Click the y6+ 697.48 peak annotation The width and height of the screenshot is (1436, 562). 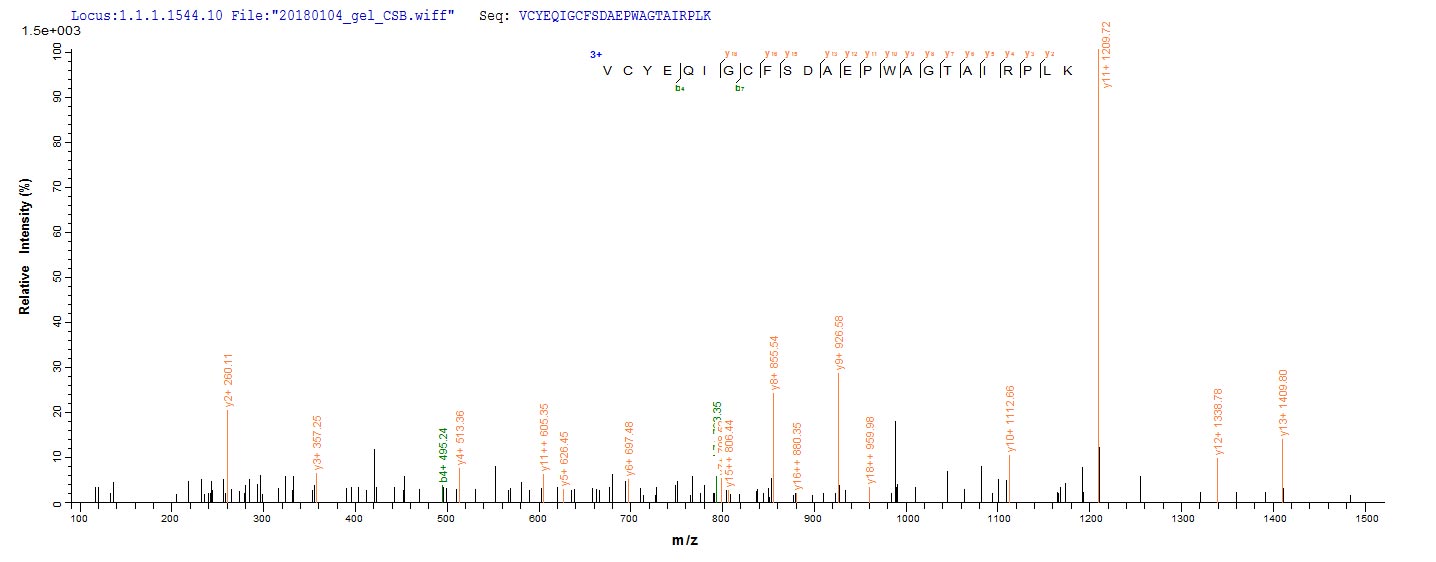[x=629, y=448]
